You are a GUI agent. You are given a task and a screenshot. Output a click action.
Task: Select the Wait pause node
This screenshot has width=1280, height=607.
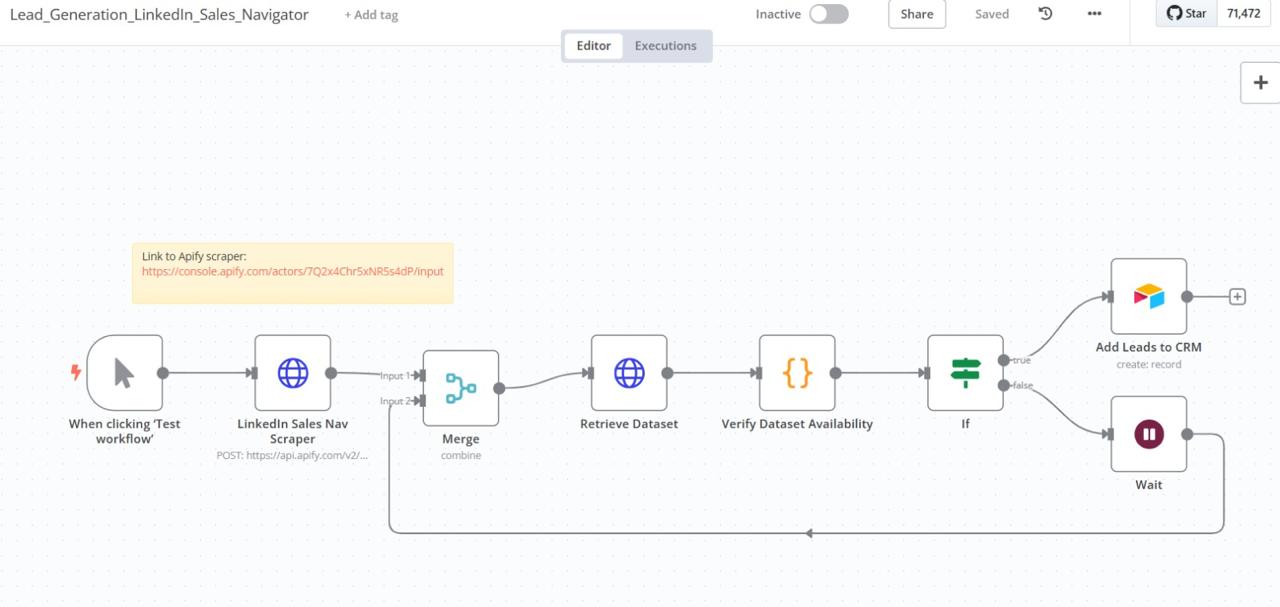1149,434
